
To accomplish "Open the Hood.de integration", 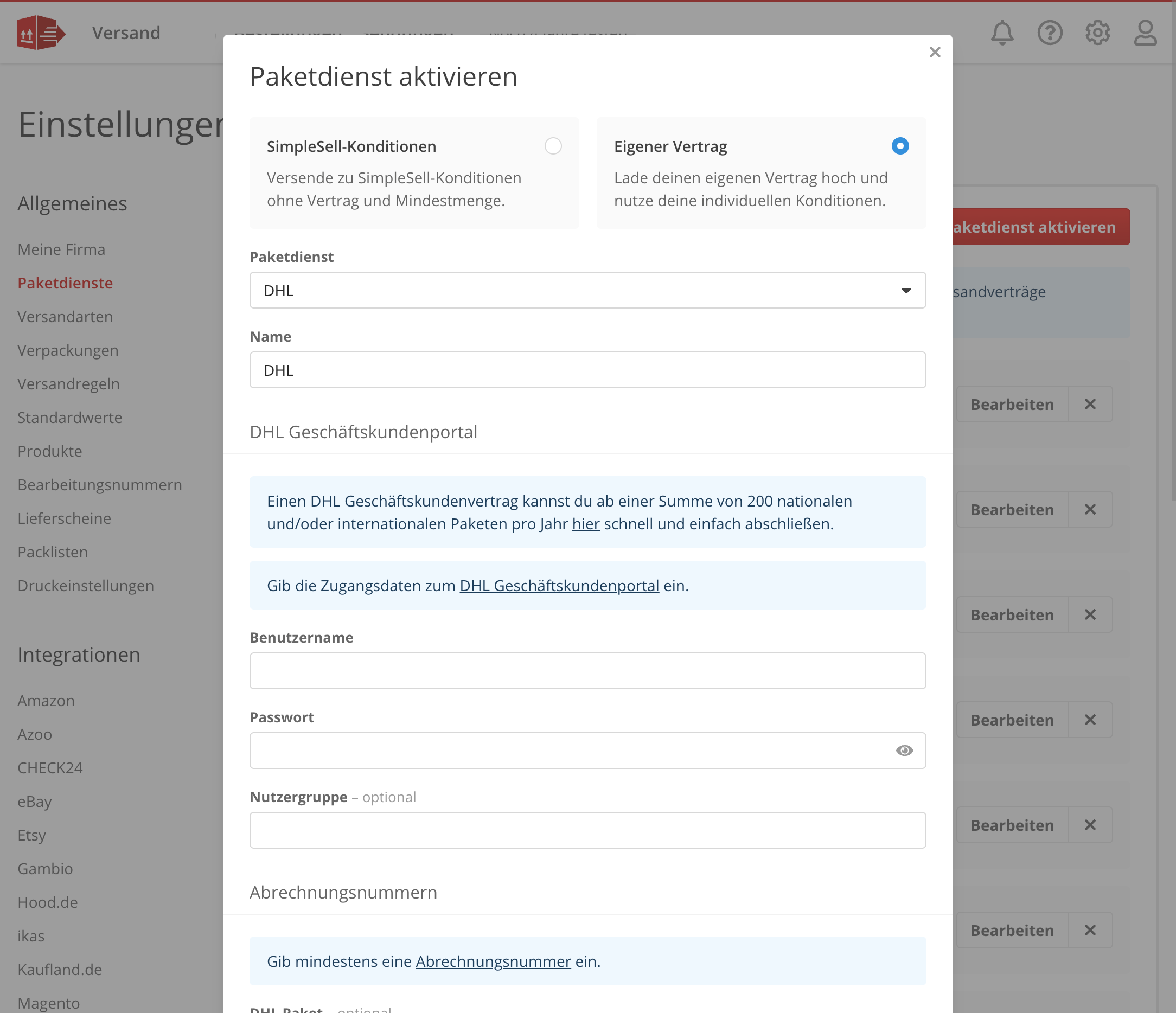I will tap(48, 902).
